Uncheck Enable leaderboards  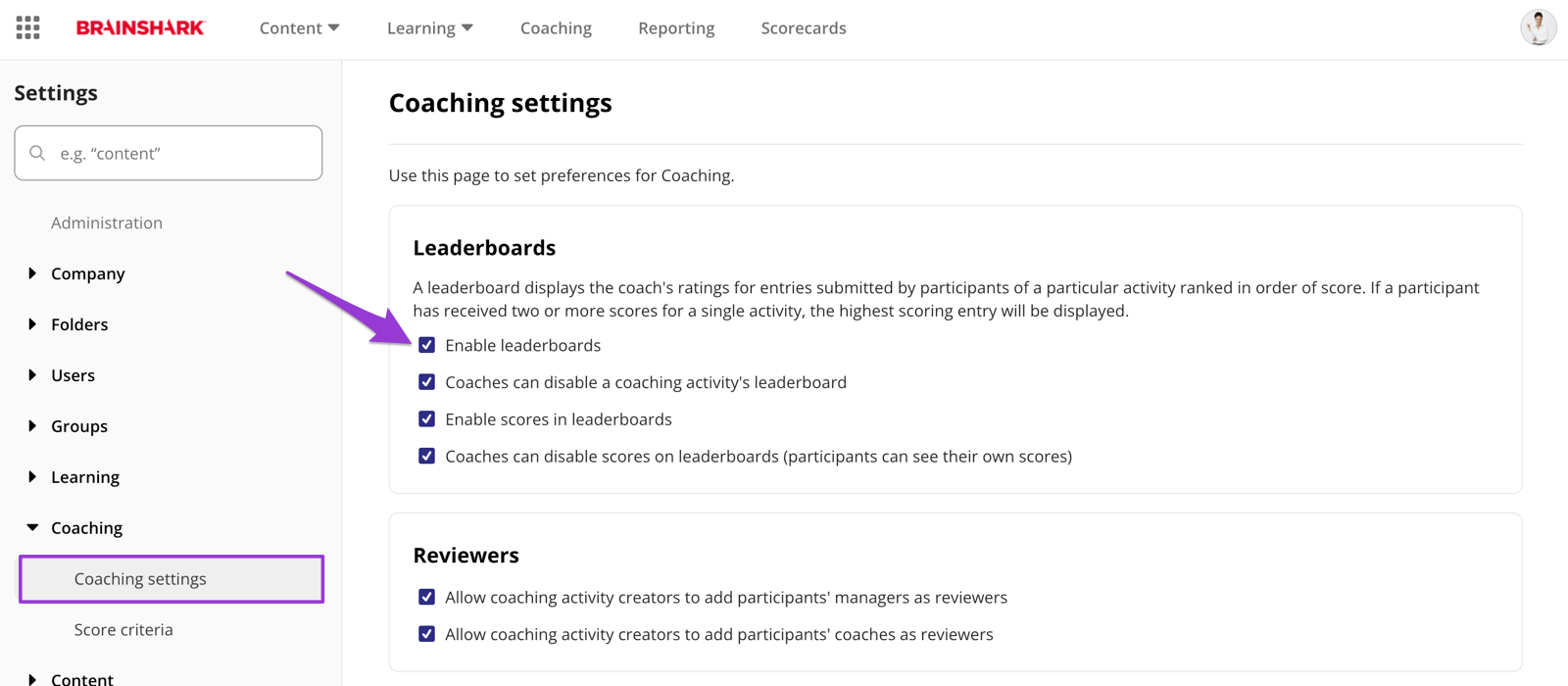(x=426, y=345)
